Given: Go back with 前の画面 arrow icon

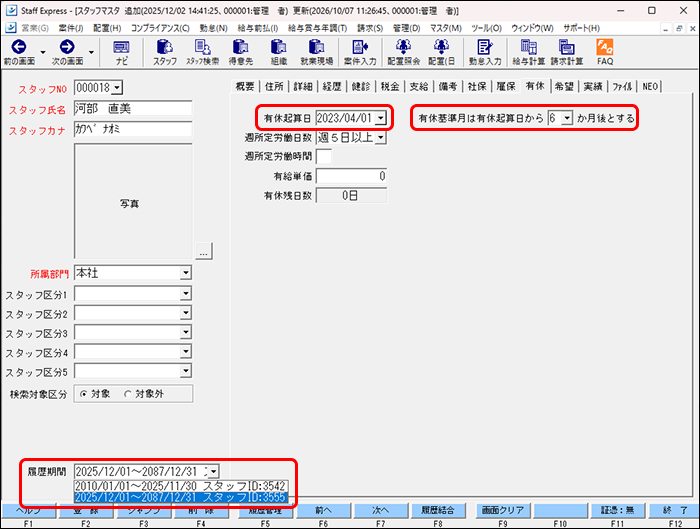Looking at the screenshot, I should [x=19, y=47].
